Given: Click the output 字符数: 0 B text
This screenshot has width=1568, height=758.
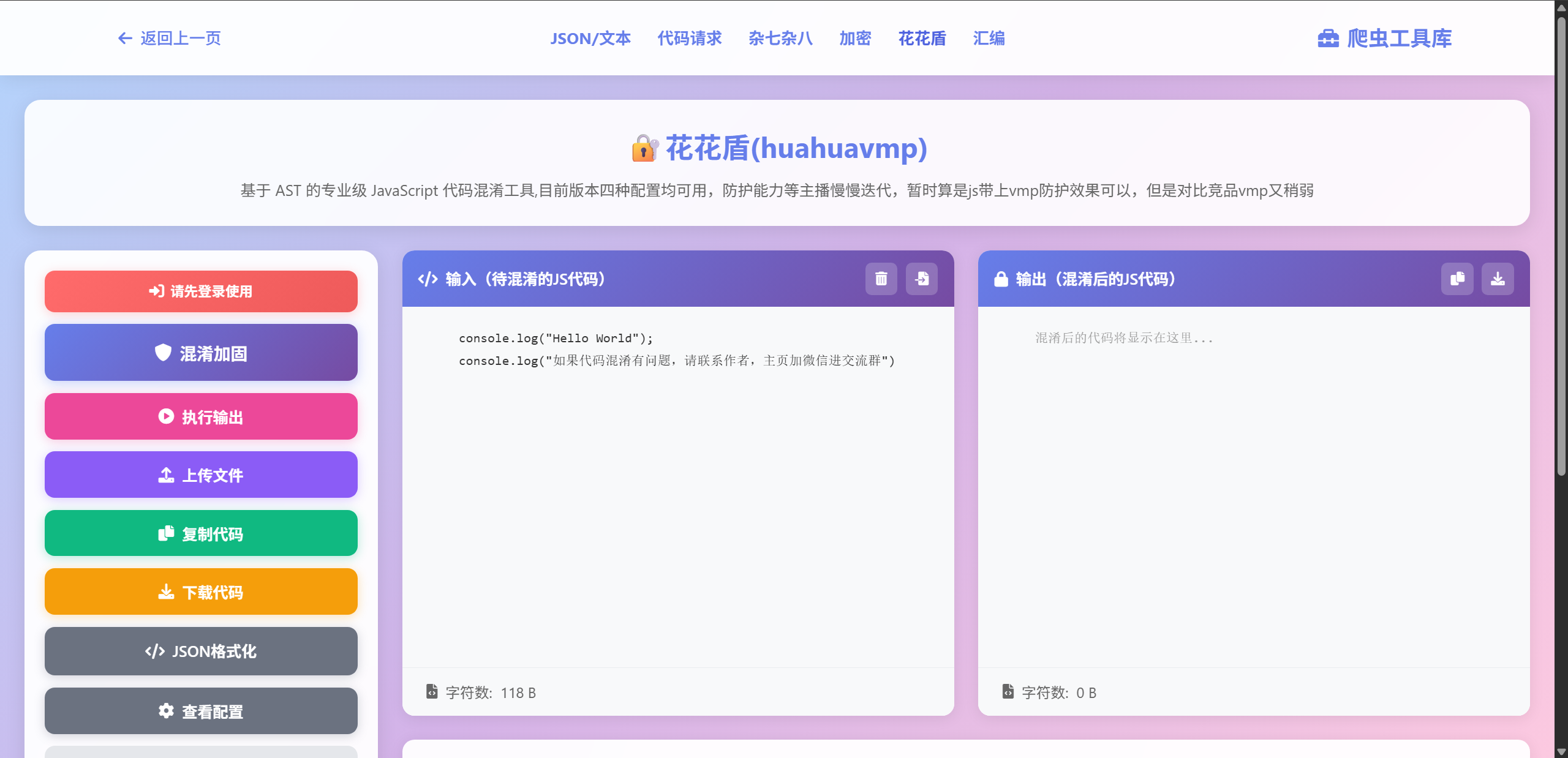Looking at the screenshot, I should pos(1059,692).
